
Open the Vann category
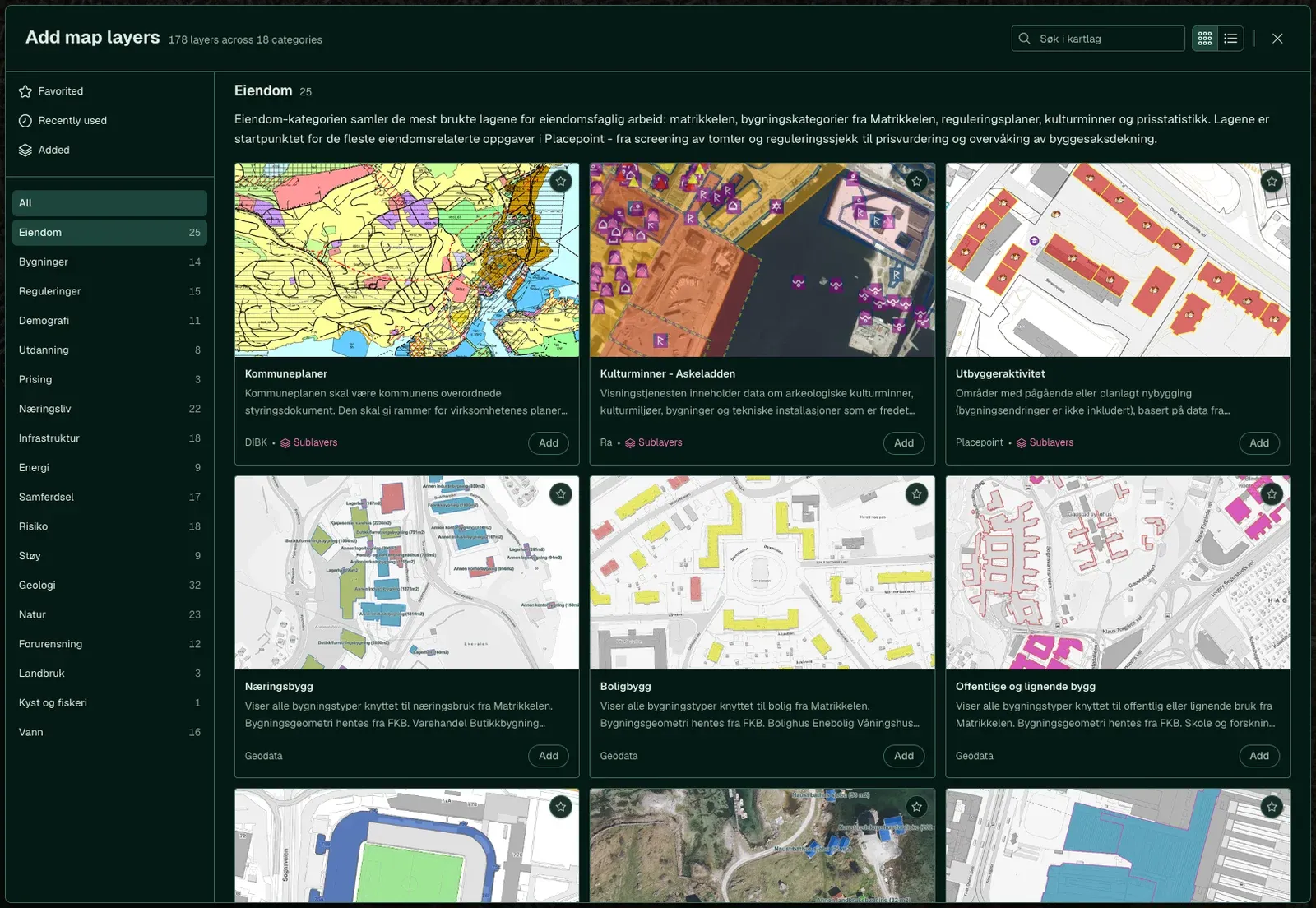[109, 732]
